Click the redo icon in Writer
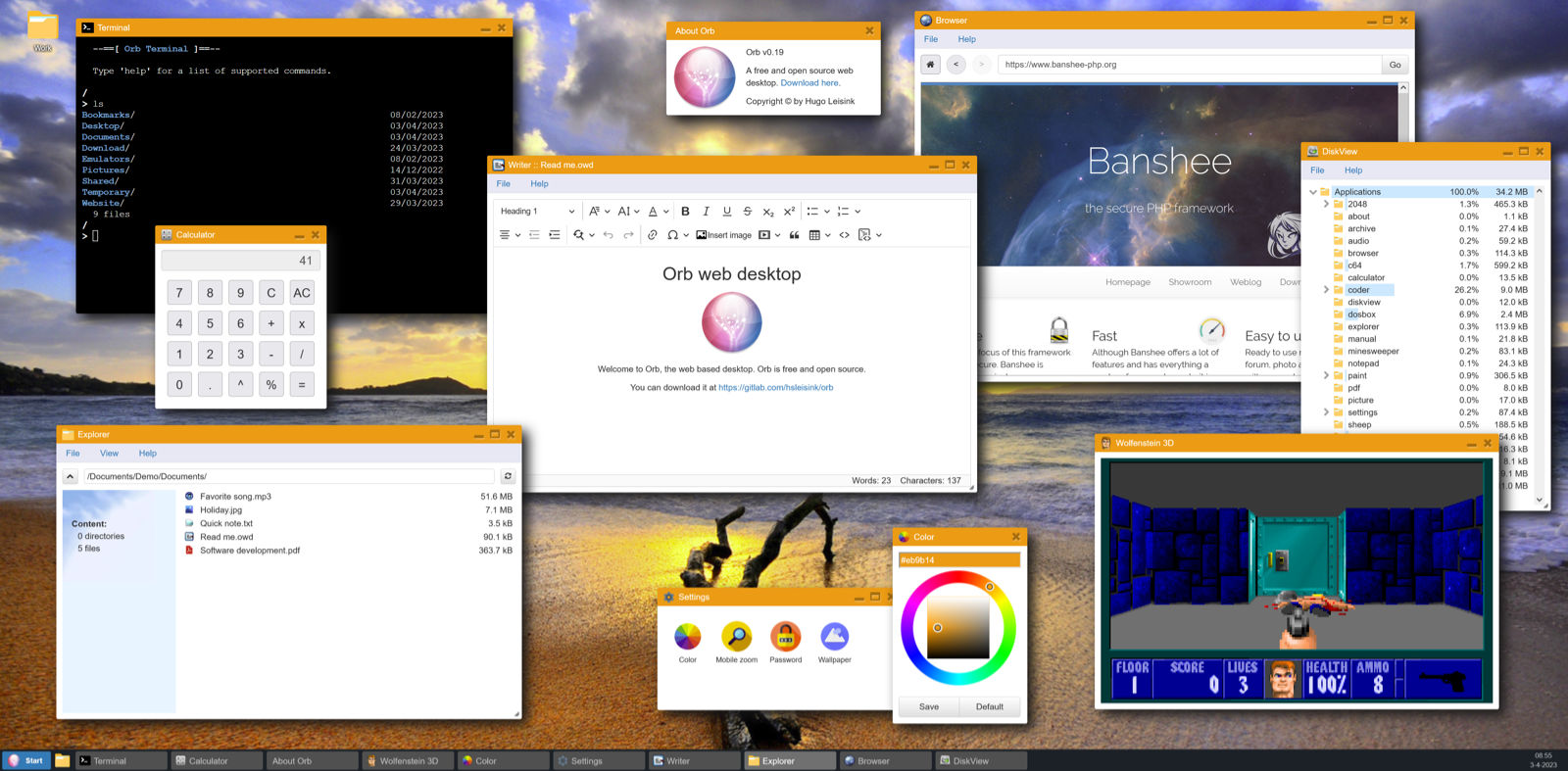The width and height of the screenshot is (1568, 771). tap(628, 235)
